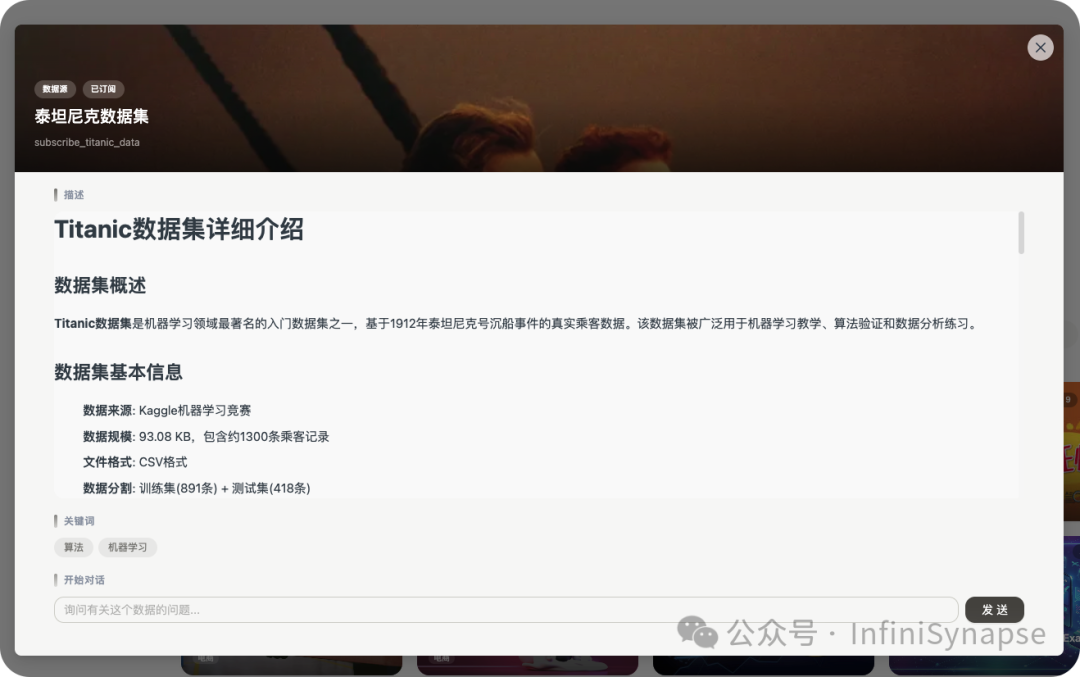Viewport: 1080px width, 677px height.
Task: Click the 开始对话 section label
Action: pos(84,580)
